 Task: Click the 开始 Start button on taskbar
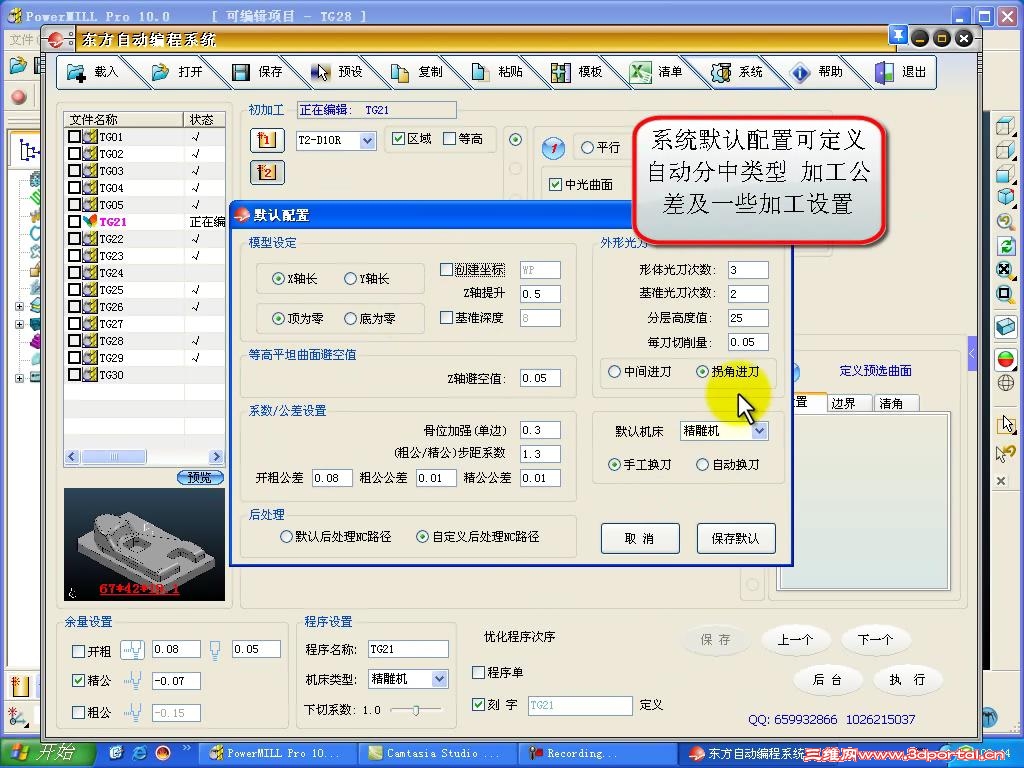point(48,753)
